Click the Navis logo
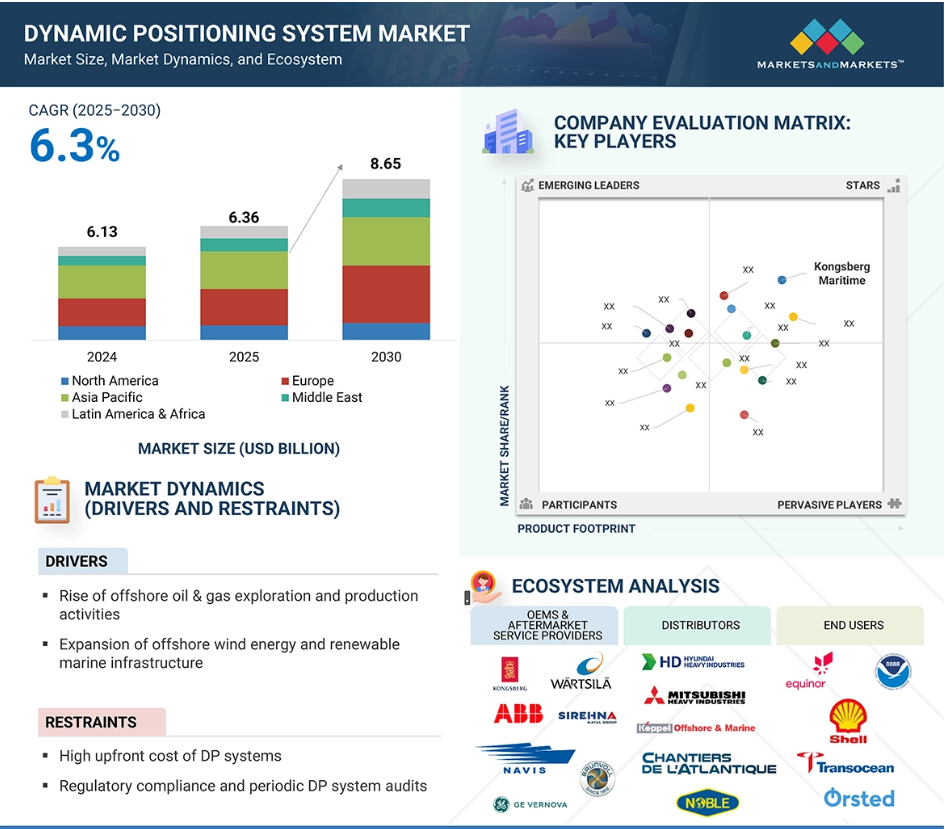 click(526, 759)
